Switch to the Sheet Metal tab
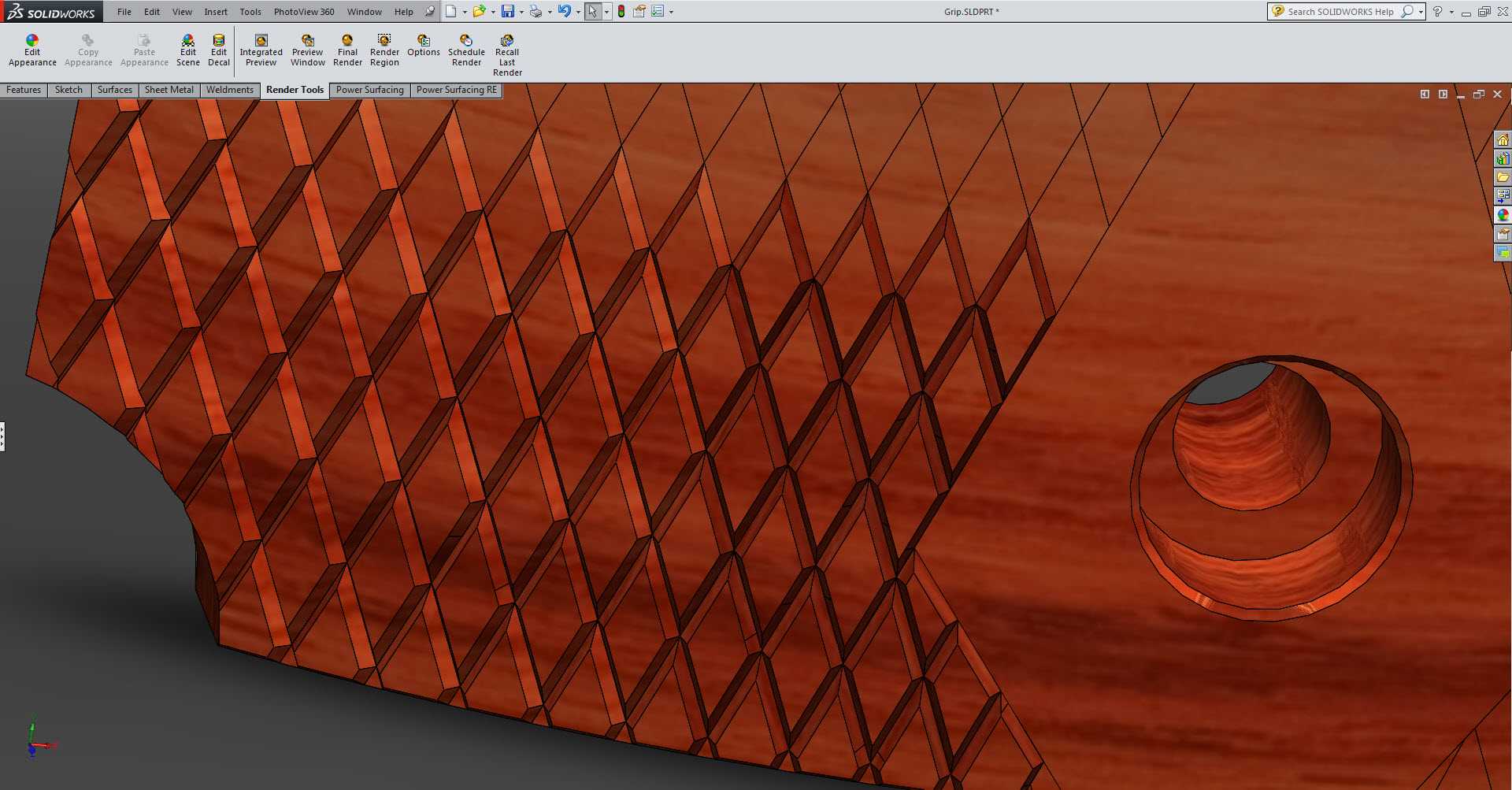1512x790 pixels. coord(169,90)
